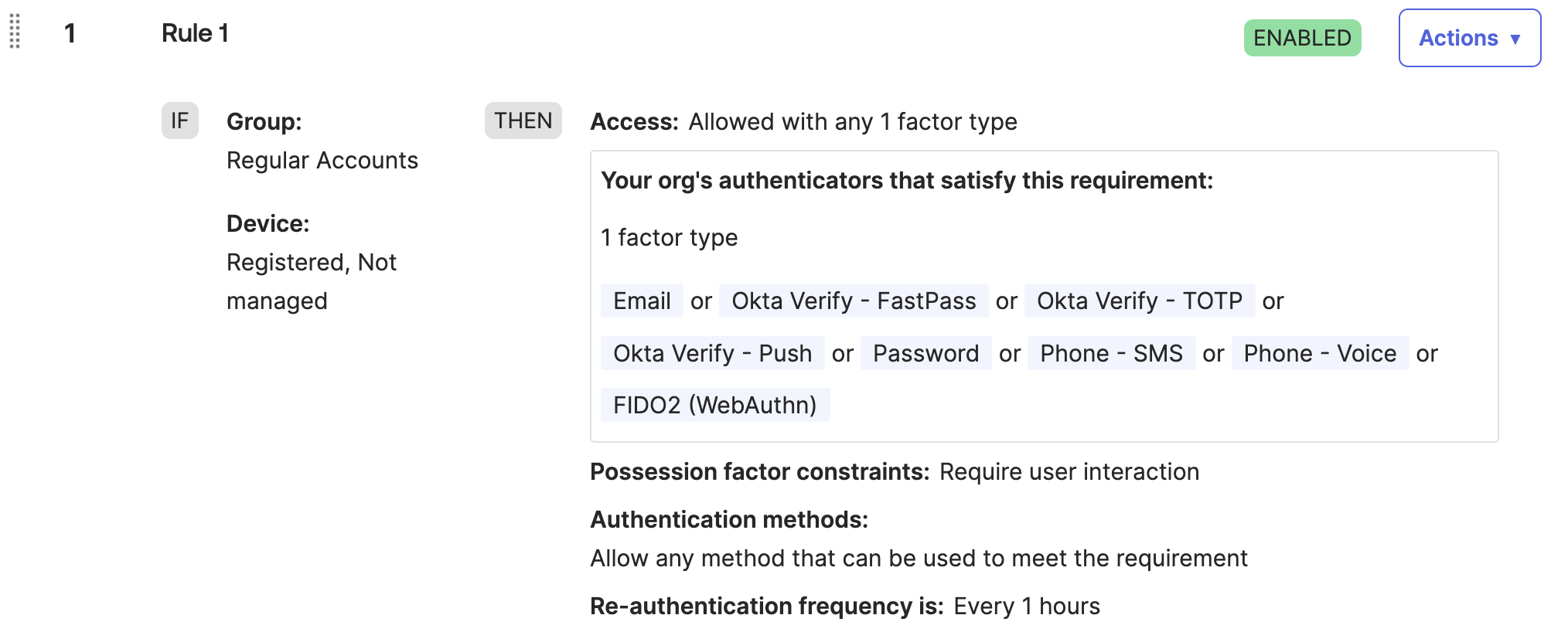Click the Okta Verify - Push chip
This screenshot has height=632, width=1568.
(x=712, y=353)
